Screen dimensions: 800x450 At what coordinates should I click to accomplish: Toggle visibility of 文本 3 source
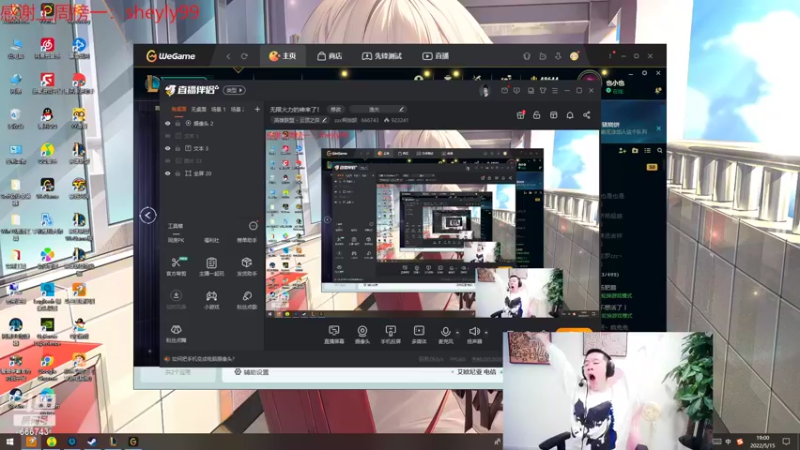point(167,148)
